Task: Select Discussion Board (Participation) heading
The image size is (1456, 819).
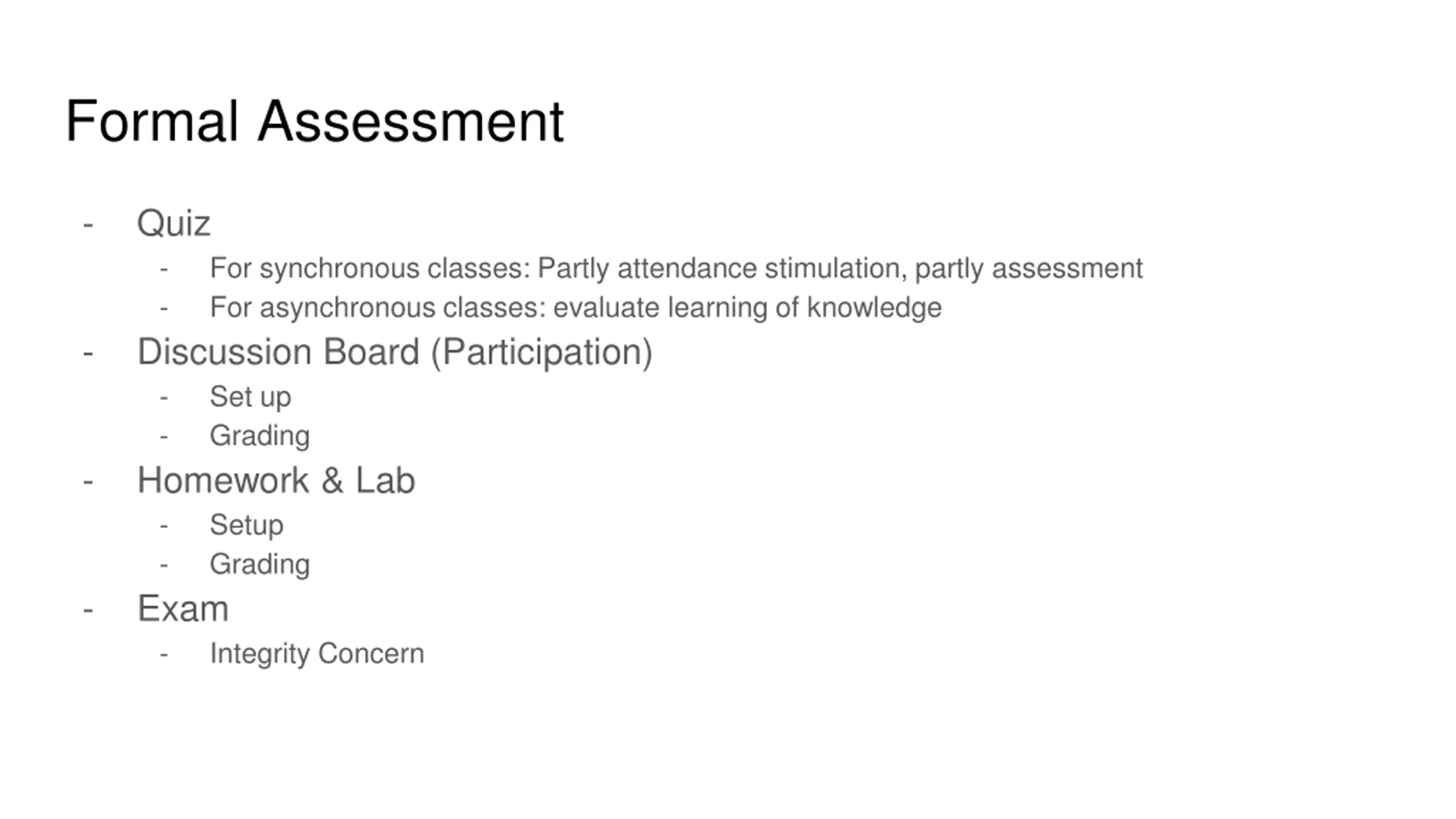Action: pos(395,353)
